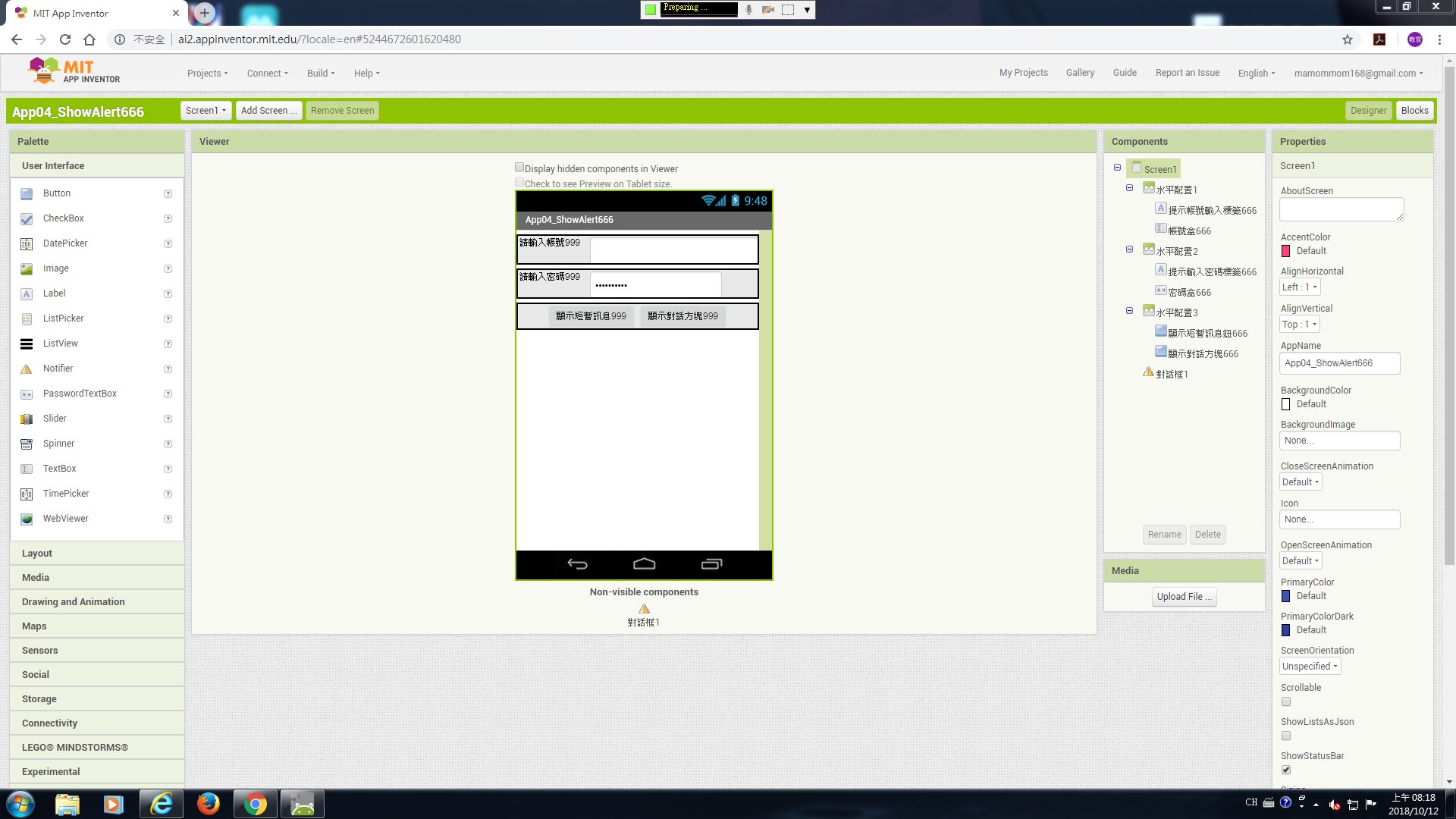This screenshot has width=1456, height=819.
Task: Change the PrimaryColor swatch
Action: pyautogui.click(x=1285, y=596)
